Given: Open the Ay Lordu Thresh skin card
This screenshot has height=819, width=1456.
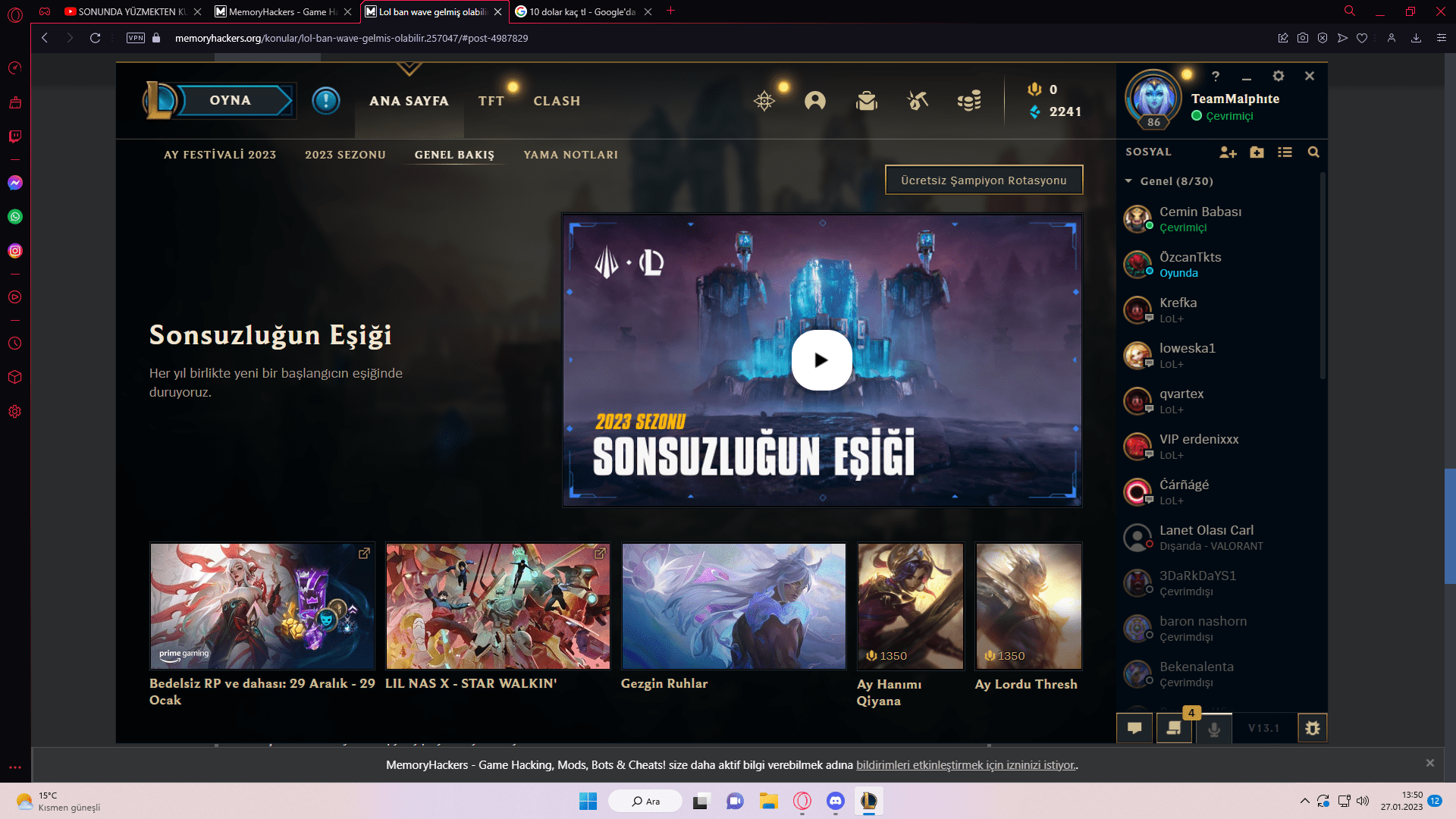Looking at the screenshot, I should 1028,606.
